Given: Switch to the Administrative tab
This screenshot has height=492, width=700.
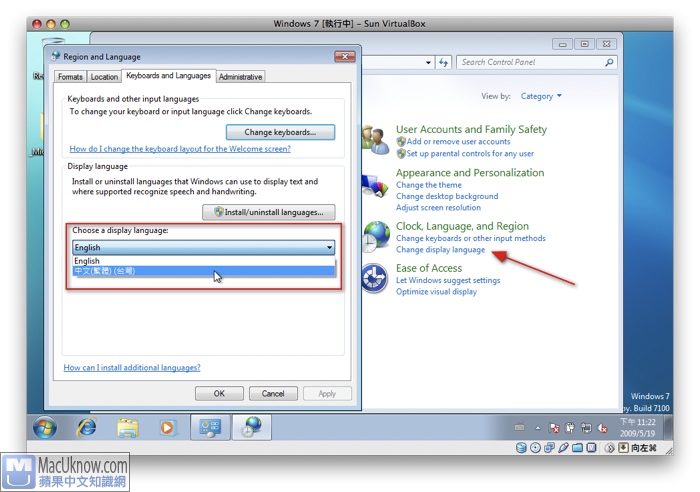Looking at the screenshot, I should [x=240, y=77].
